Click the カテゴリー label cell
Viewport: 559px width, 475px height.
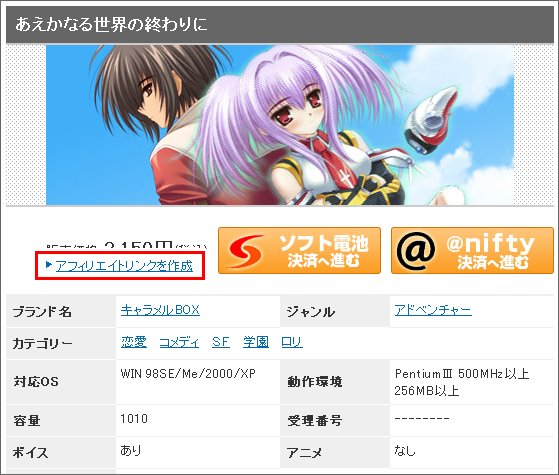pyautogui.click(x=61, y=343)
